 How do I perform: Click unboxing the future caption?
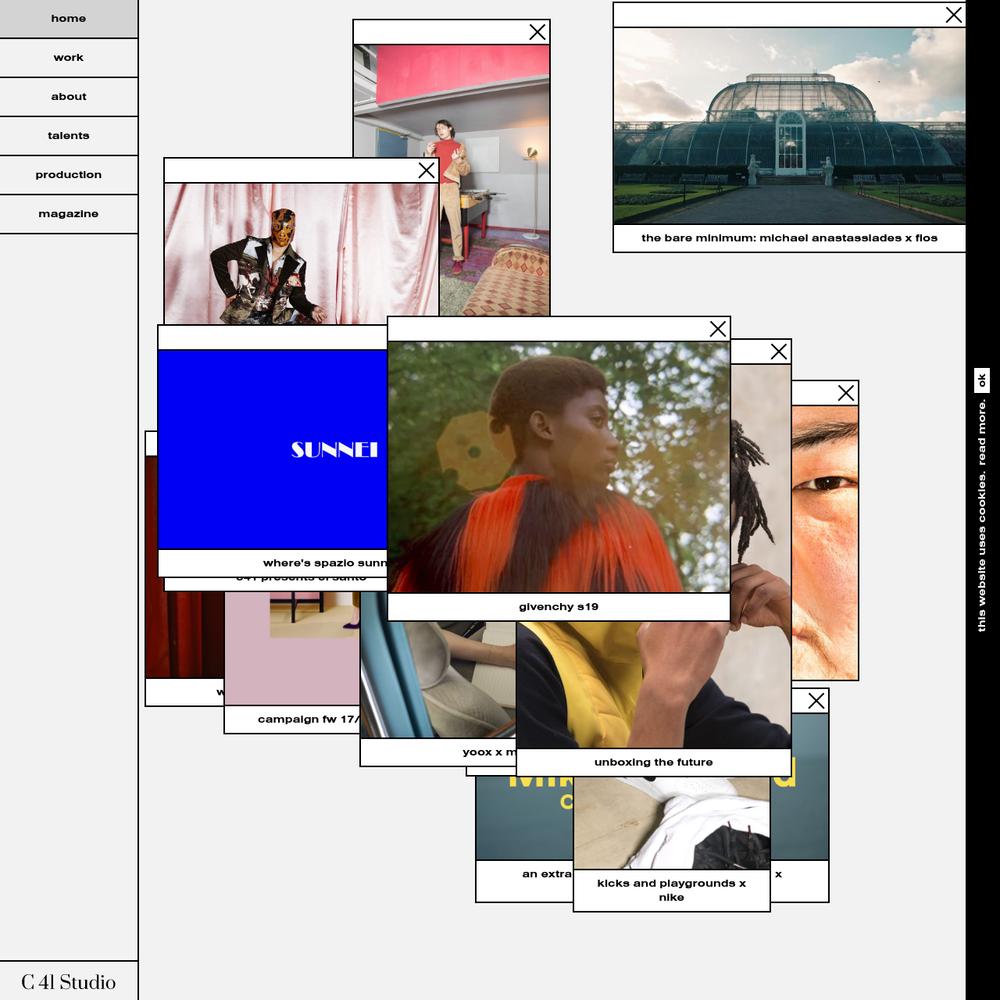point(653,762)
